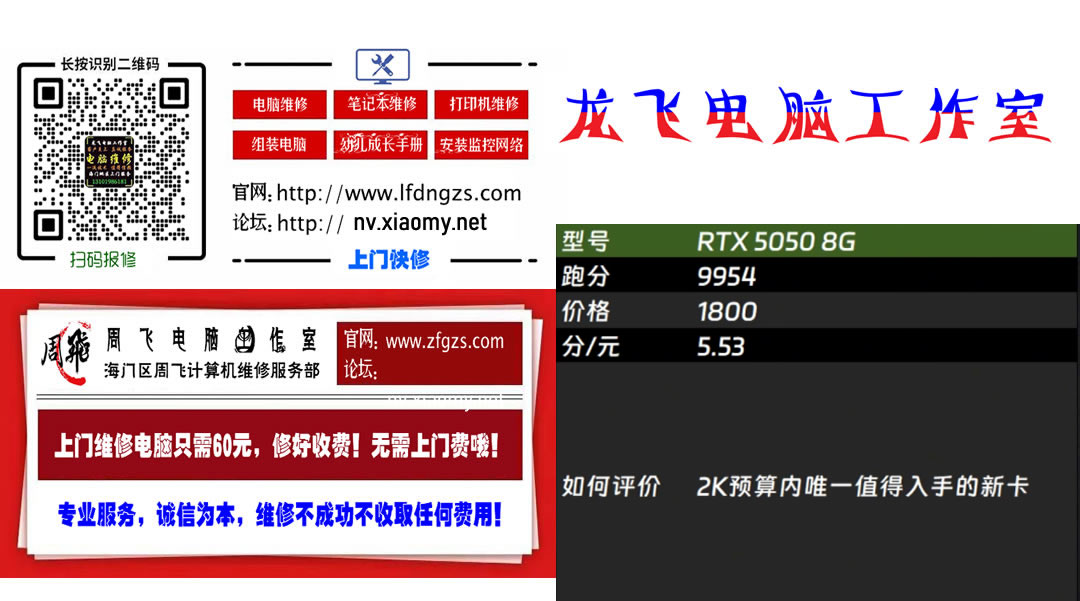Image resolution: width=1080 pixels, height=601 pixels.
Task: Select the 组装电脑 service icon
Action: click(278, 144)
